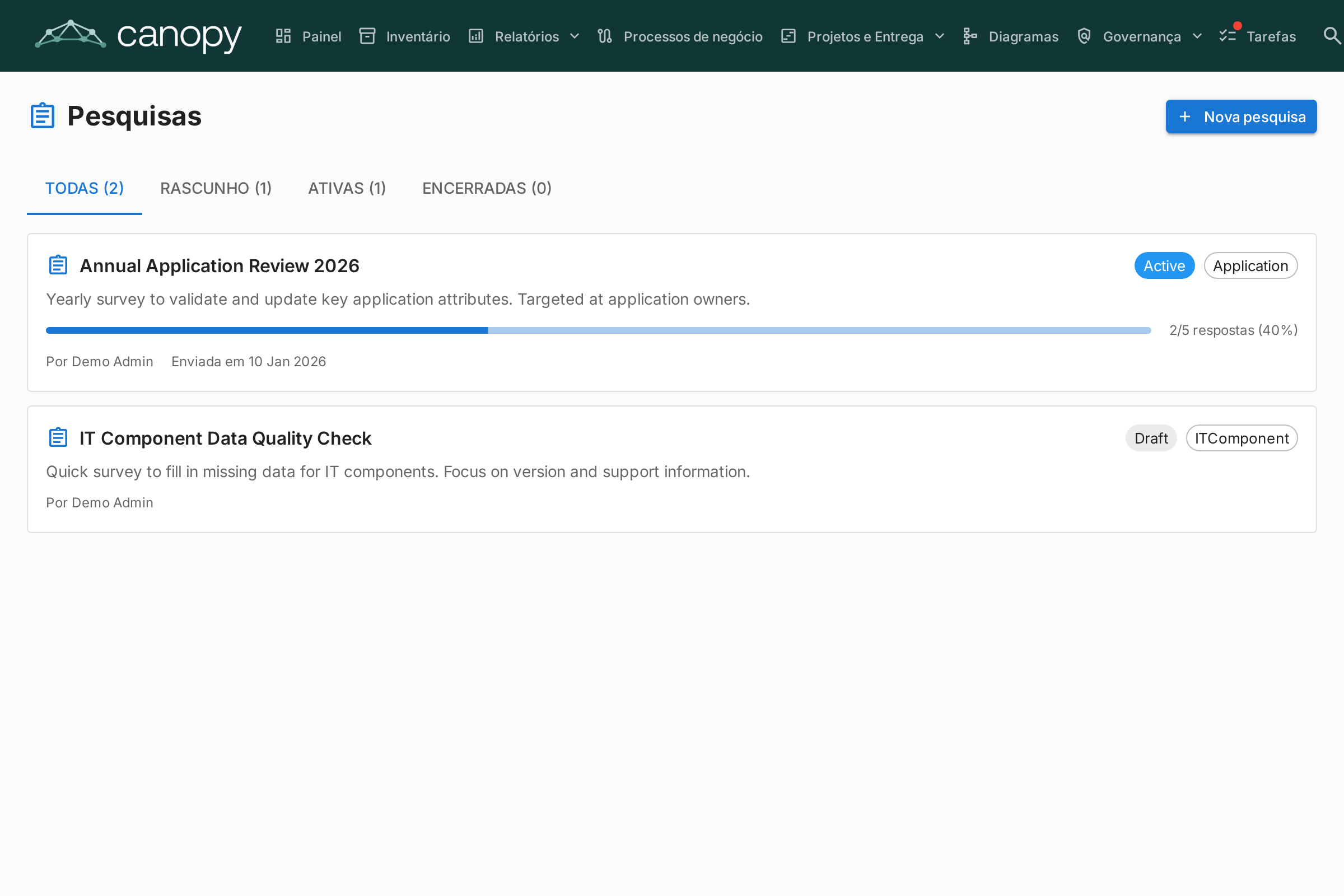Click the Diagramas tree icon
The image size is (1344, 896).
(970, 36)
